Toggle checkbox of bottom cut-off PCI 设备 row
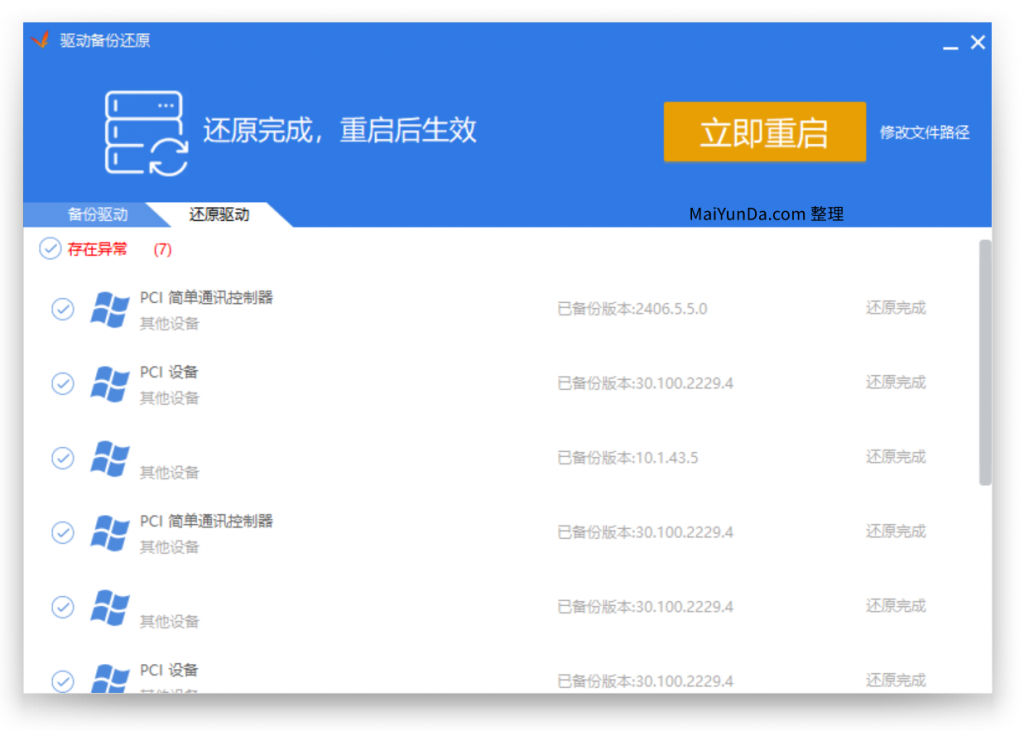This screenshot has height=731, width=1024. tap(63, 681)
